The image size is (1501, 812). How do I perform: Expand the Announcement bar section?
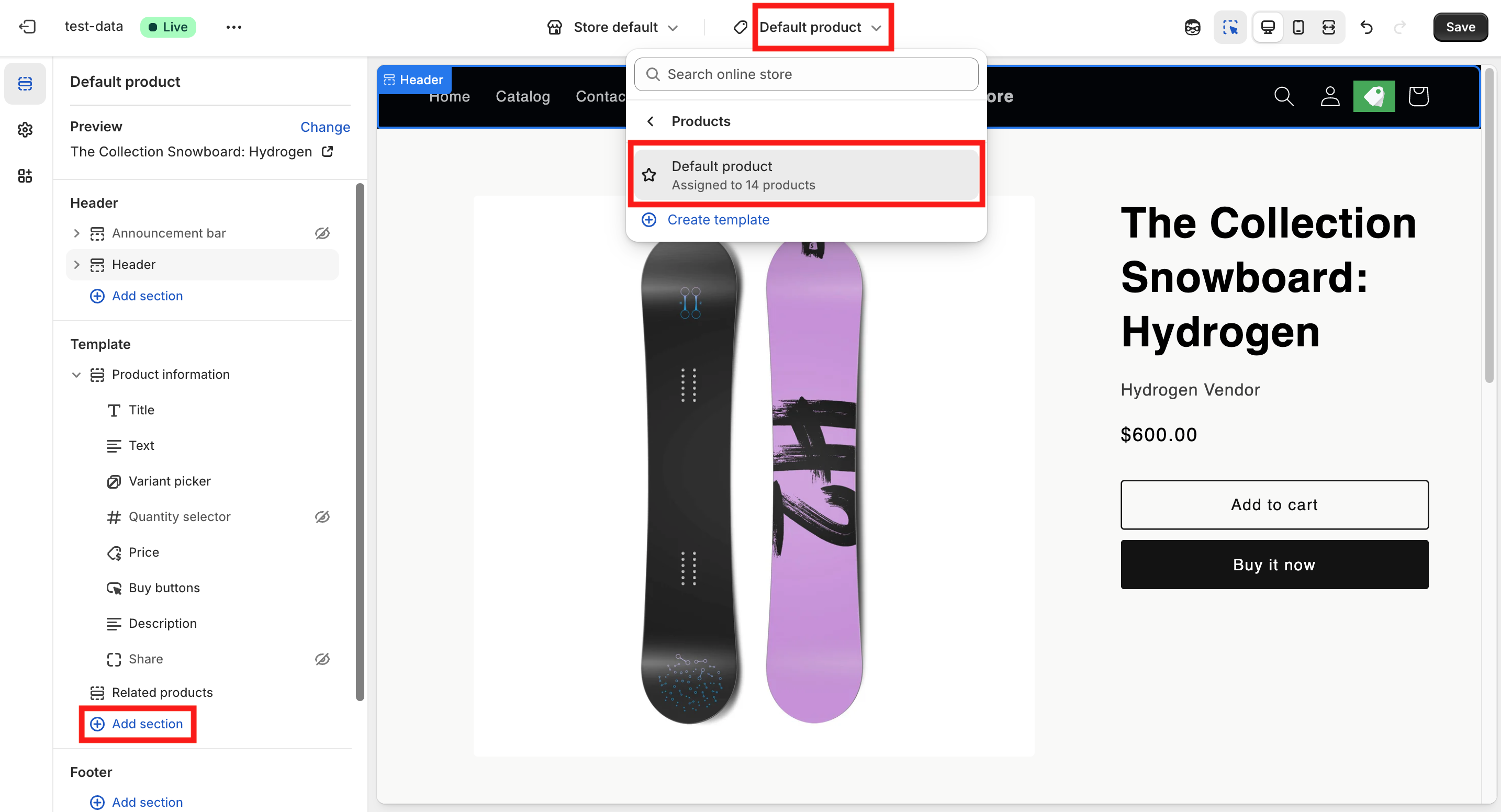pos(76,233)
